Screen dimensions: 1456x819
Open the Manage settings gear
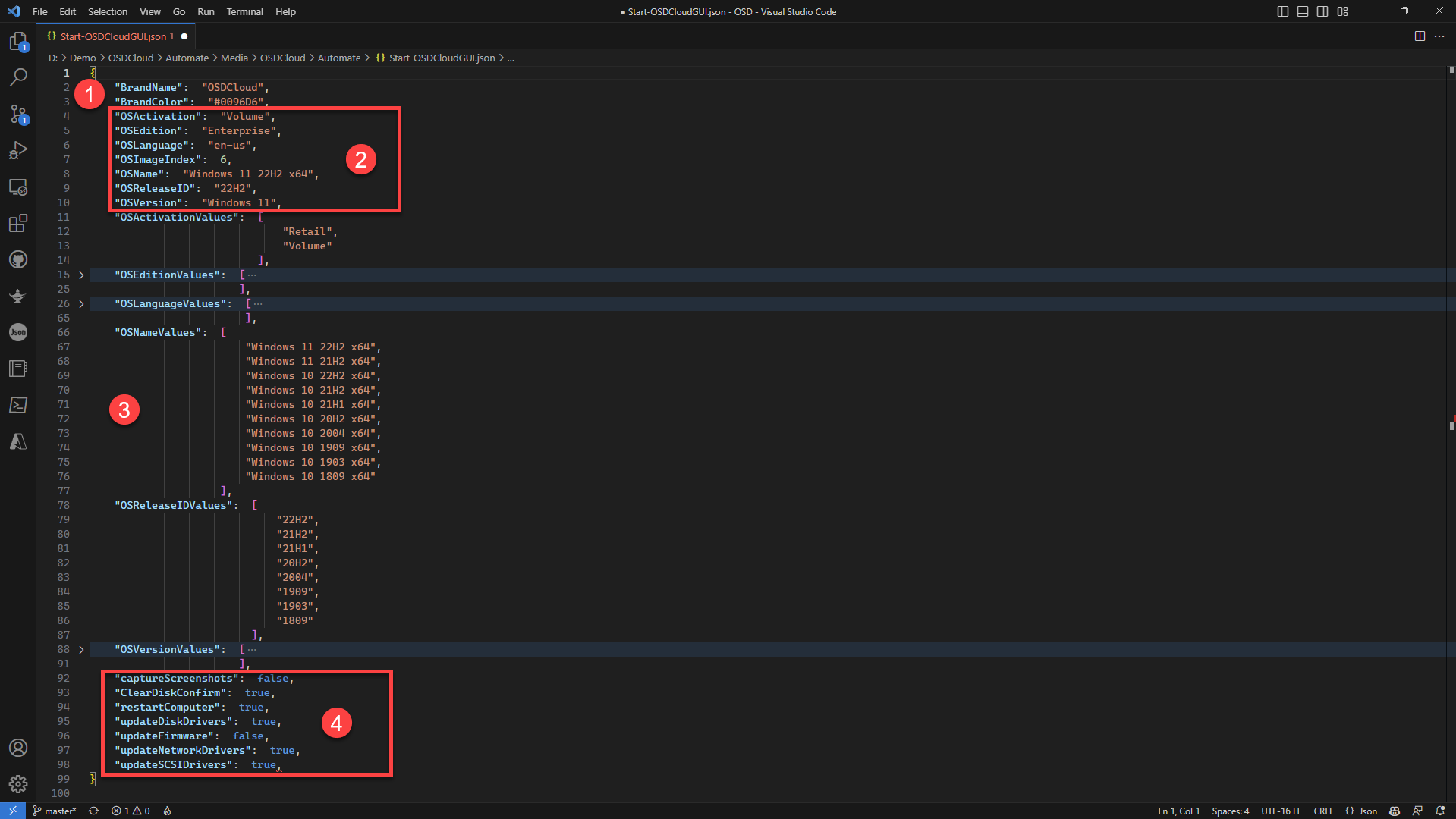tap(18, 784)
